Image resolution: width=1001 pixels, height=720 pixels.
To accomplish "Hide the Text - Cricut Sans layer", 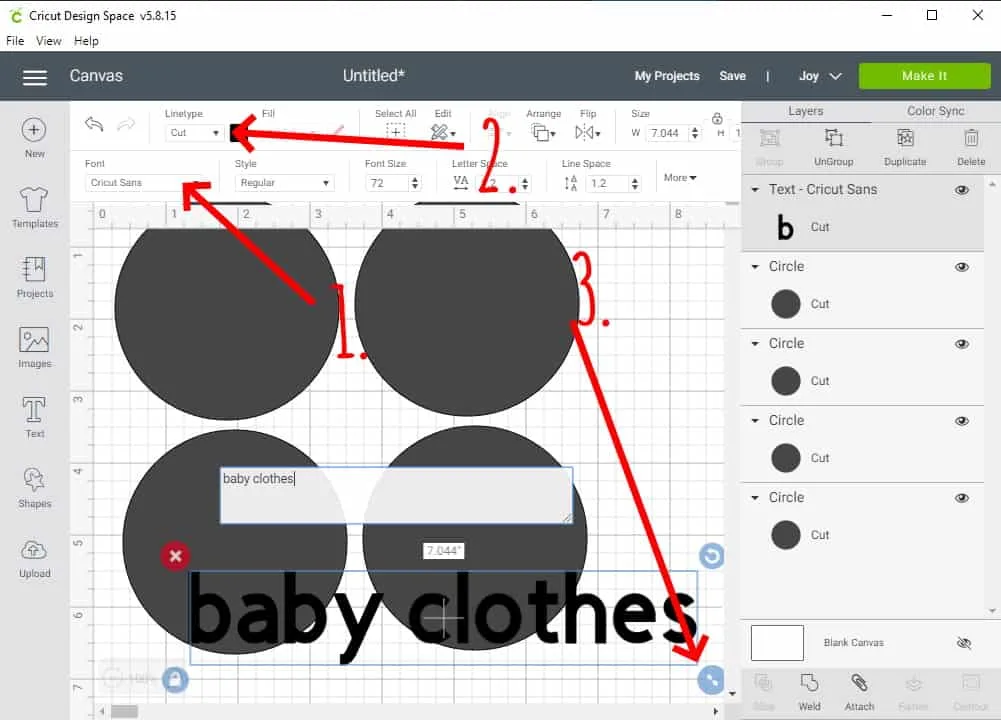I will [961, 190].
